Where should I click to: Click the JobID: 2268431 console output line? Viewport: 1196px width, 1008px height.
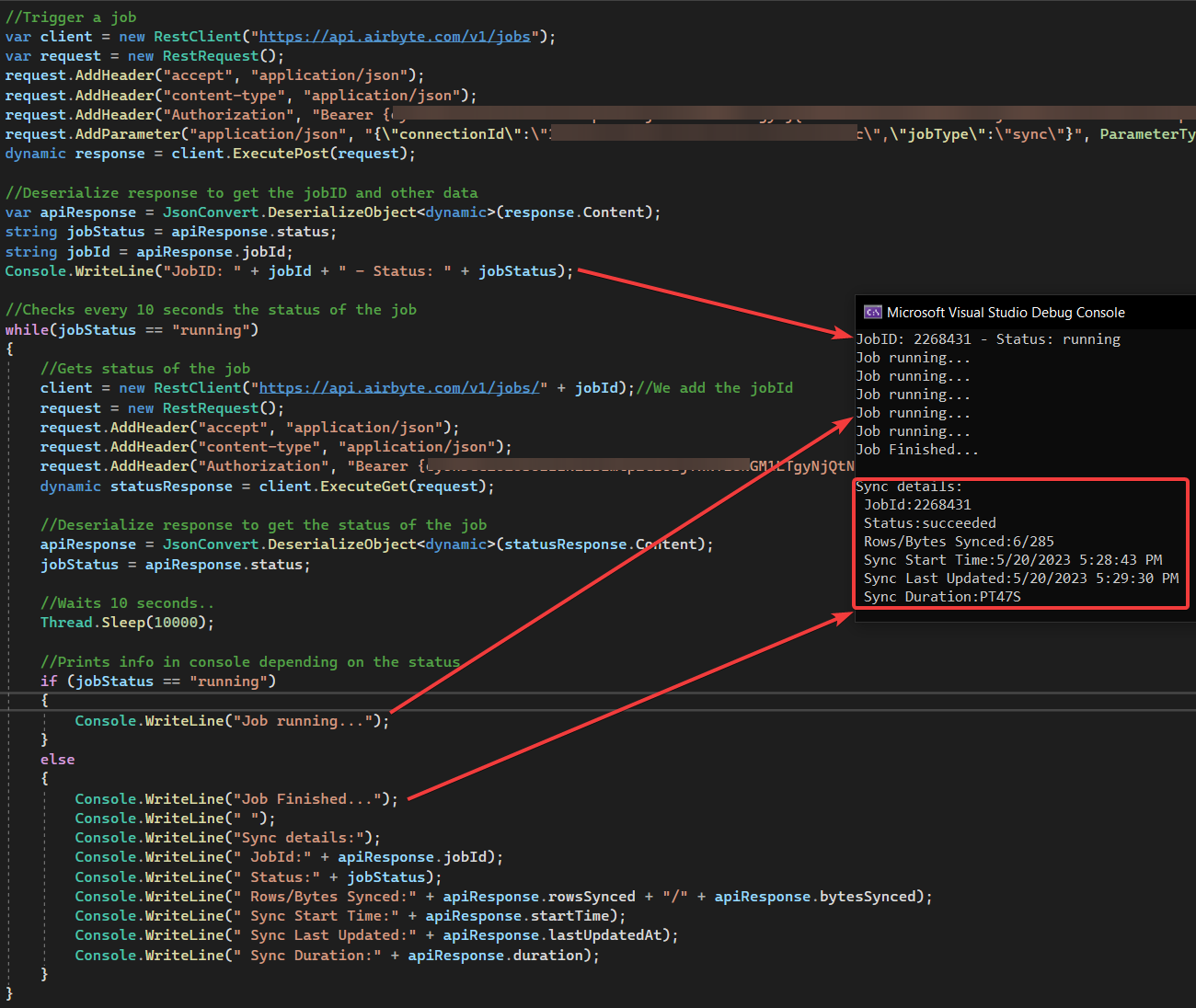[x=986, y=338]
